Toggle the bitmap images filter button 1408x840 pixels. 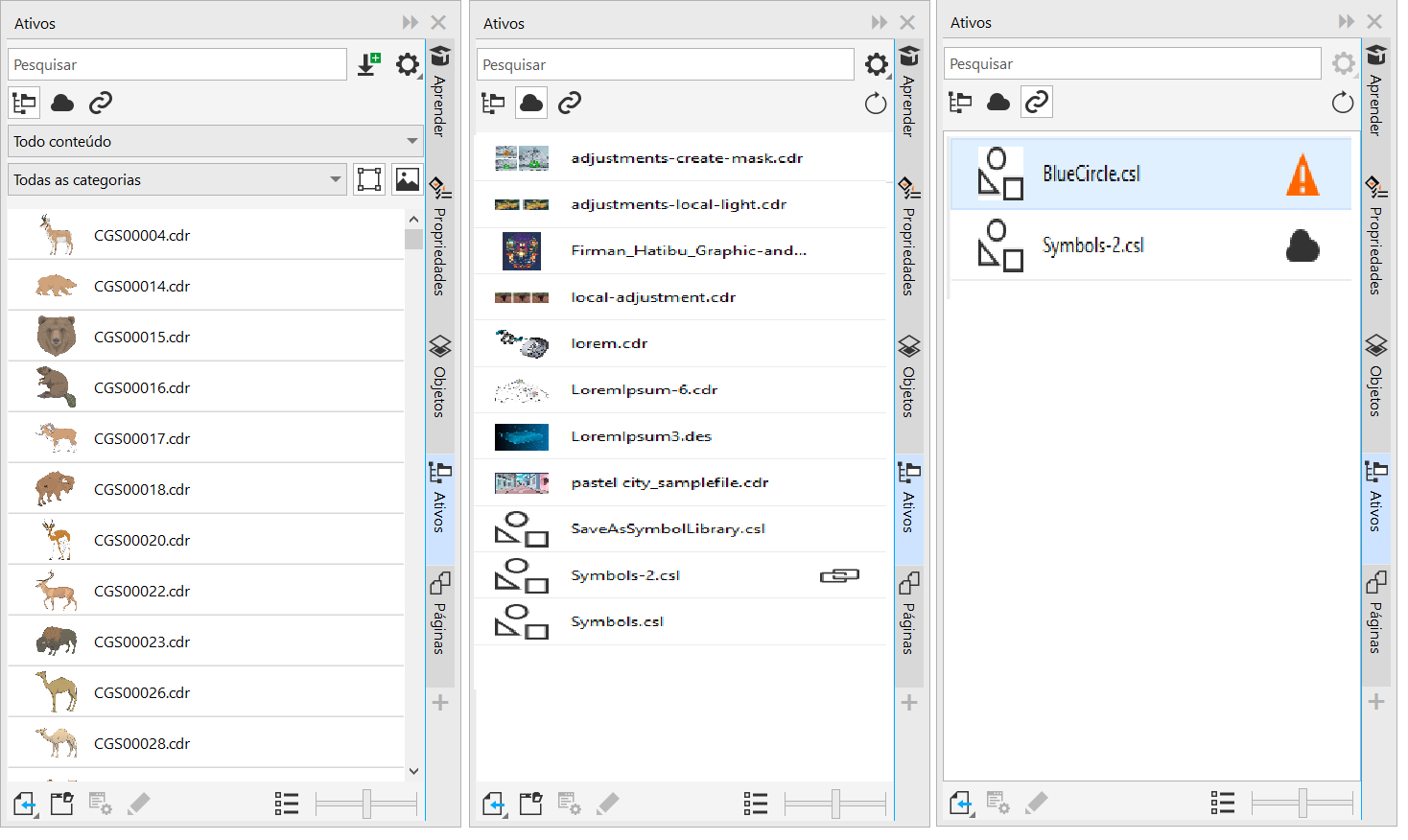(x=408, y=179)
